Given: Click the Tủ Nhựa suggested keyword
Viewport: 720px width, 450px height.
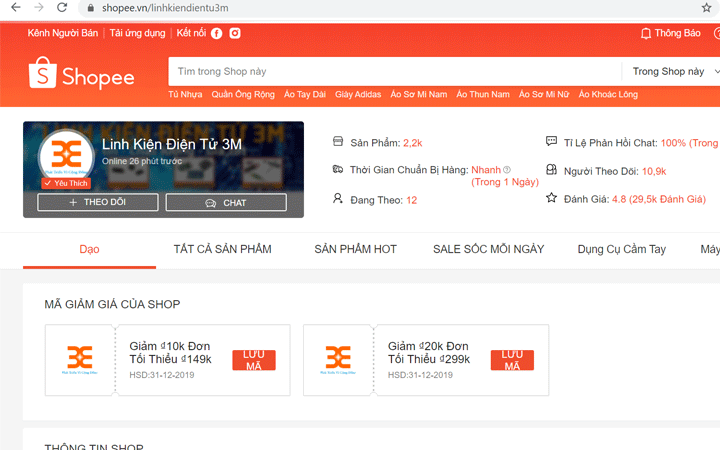Looking at the screenshot, I should click(x=185, y=95).
